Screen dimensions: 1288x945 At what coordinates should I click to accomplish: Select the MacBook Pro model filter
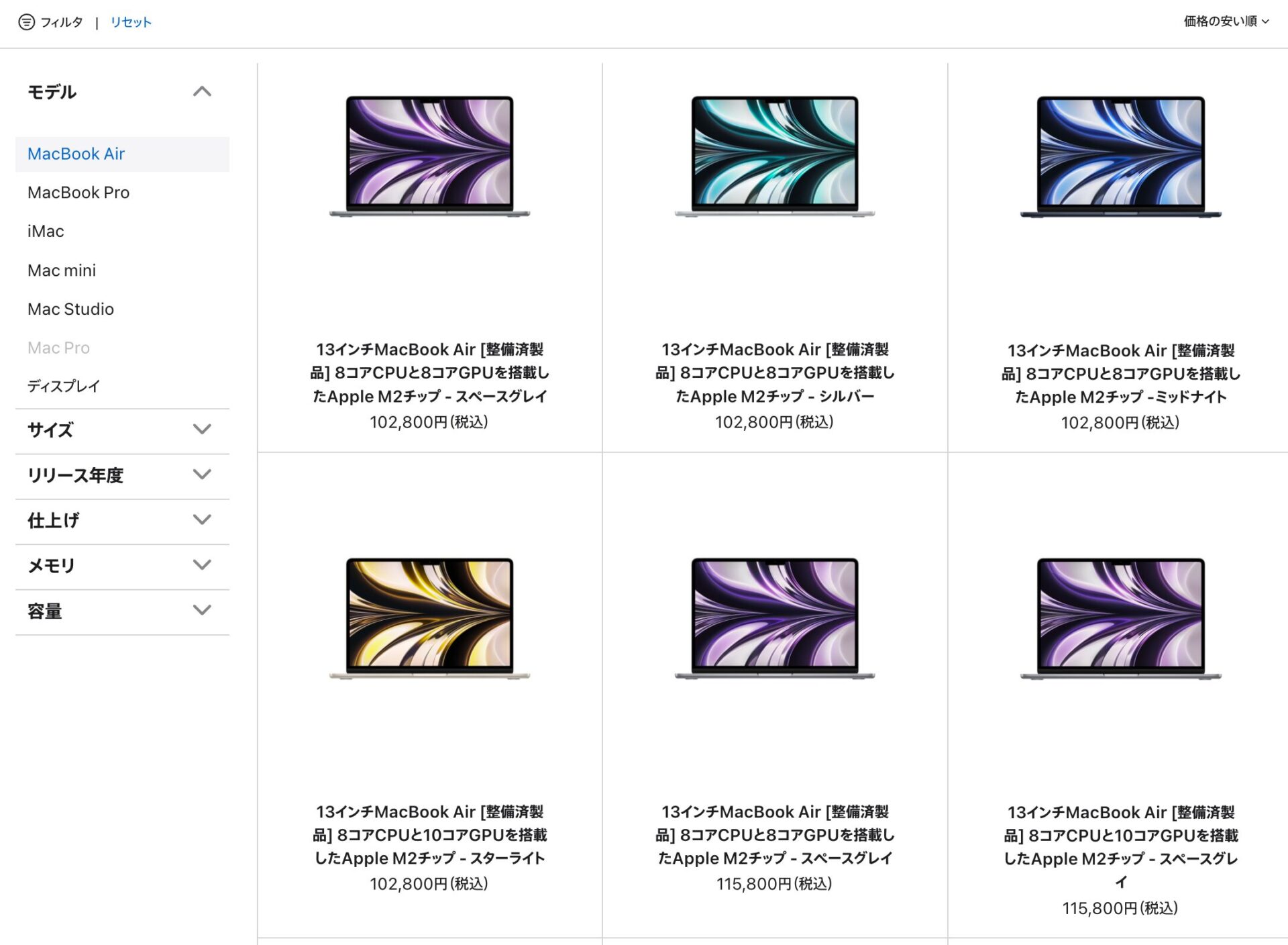pos(78,193)
